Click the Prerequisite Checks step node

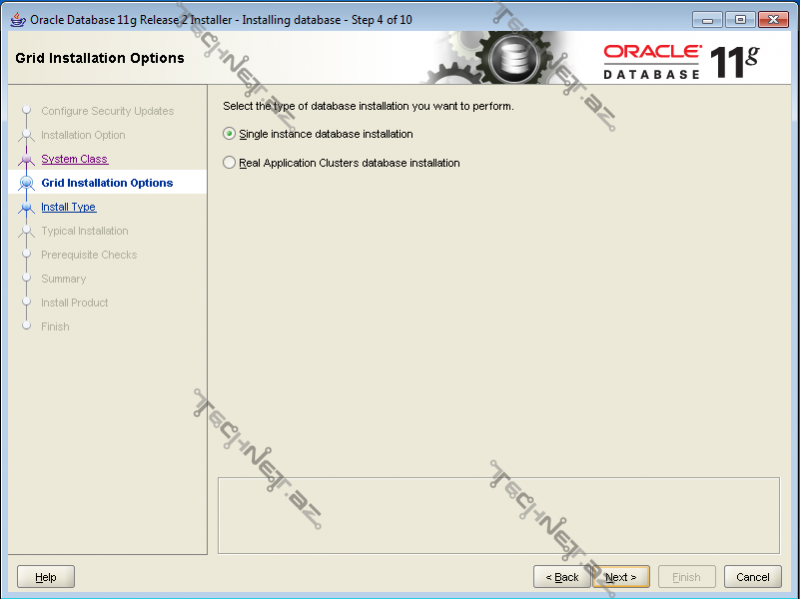[27, 254]
